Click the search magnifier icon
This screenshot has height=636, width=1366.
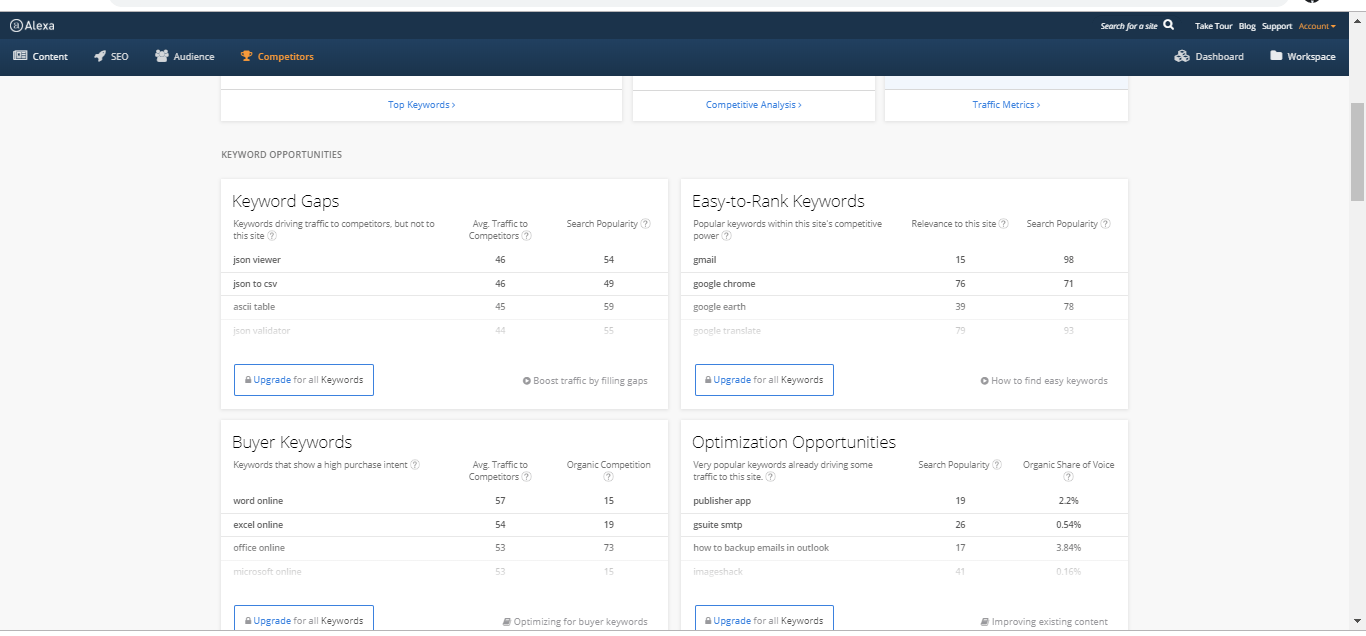click(1169, 25)
